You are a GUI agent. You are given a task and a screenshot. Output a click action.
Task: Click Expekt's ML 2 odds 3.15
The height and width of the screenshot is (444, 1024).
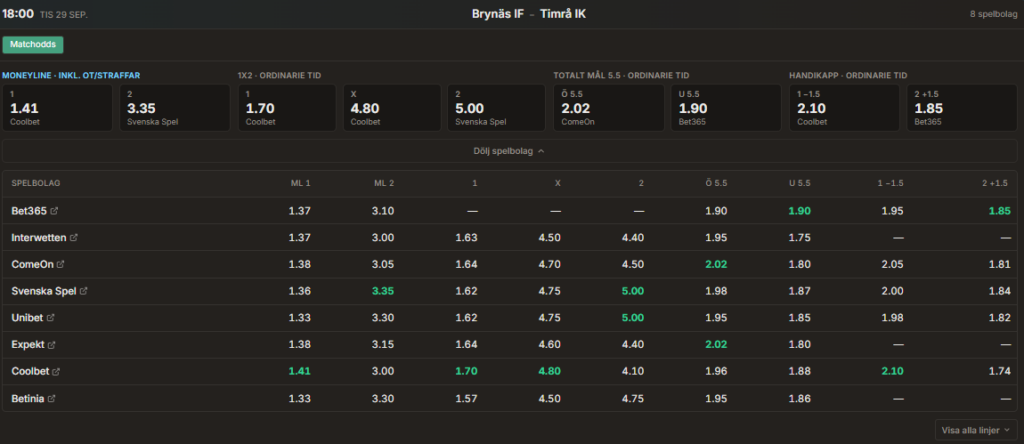(x=383, y=345)
